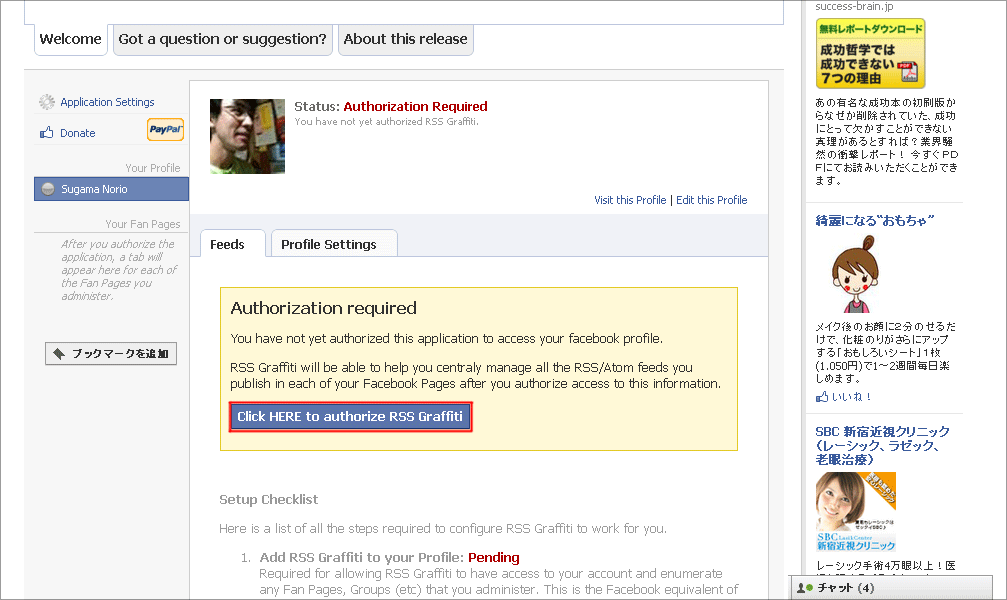Viewport: 1007px width, 600px height.
Task: Click the Pending status in setup checklist
Action: (494, 558)
